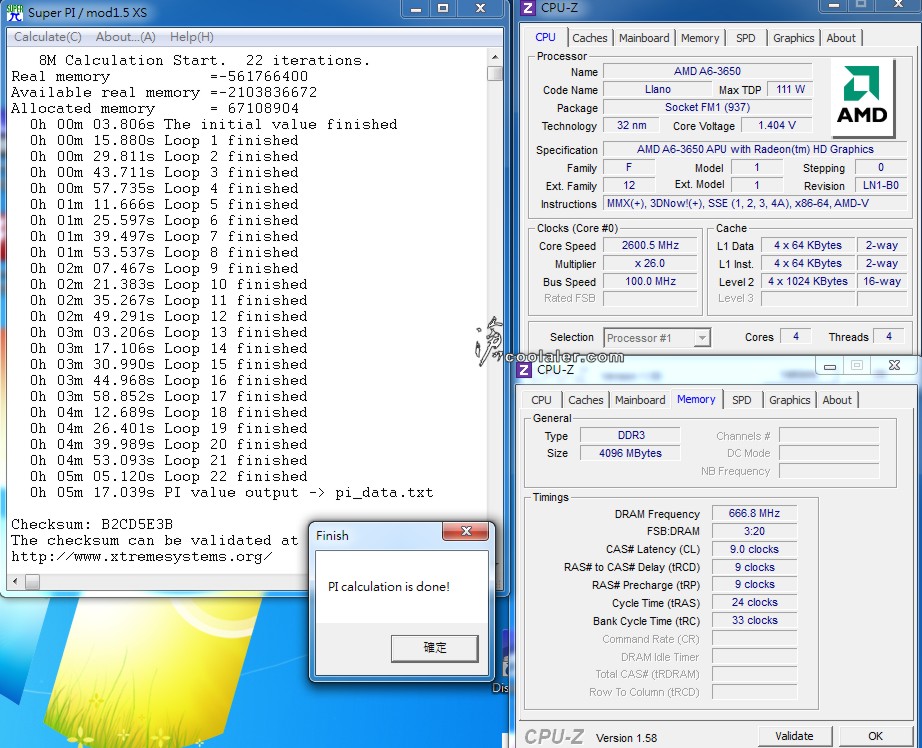Viewport: 922px width, 748px height.
Task: Click the 'Llano' Code Name value
Action: (x=657, y=89)
